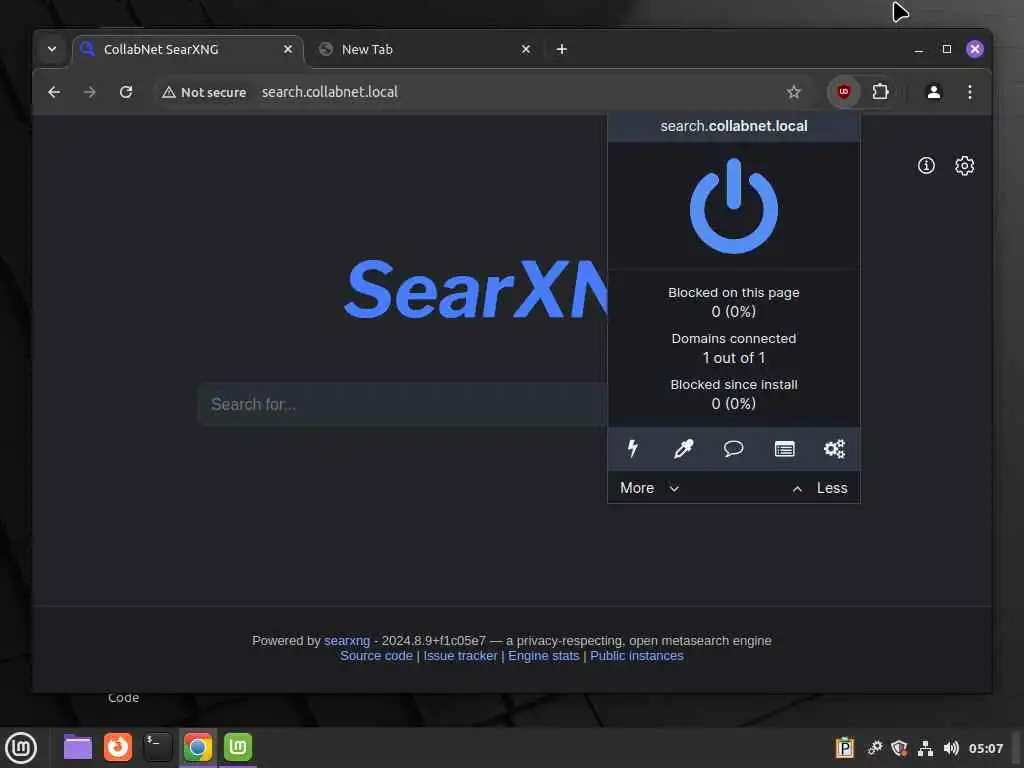1024x768 pixels.
Task: Open the clipboard manager tray icon
Action: tap(844, 748)
